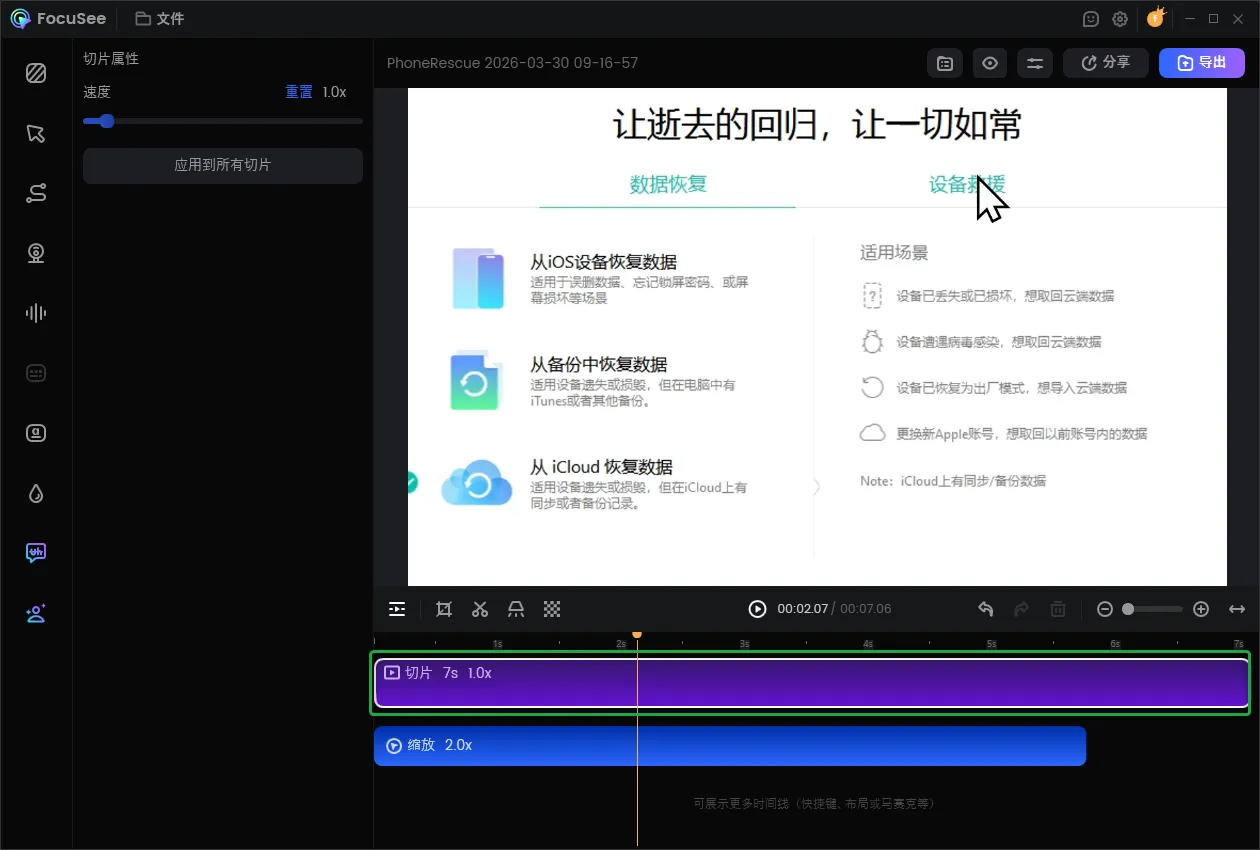The height and width of the screenshot is (850, 1260).
Task: Click the 导出 export button
Action: [1202, 63]
